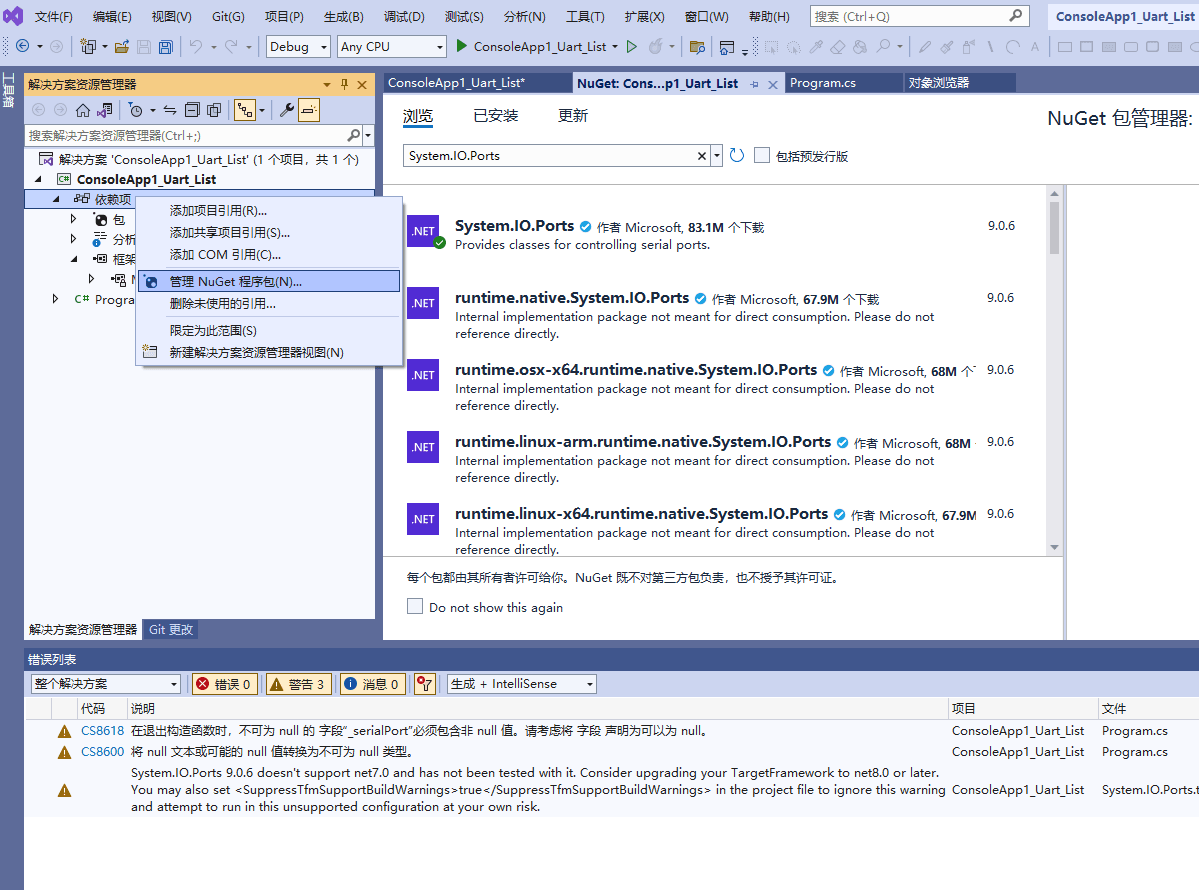Image resolution: width=1199 pixels, height=890 pixels.
Task: Collapse the 依赖项 tree node
Action: (56, 199)
